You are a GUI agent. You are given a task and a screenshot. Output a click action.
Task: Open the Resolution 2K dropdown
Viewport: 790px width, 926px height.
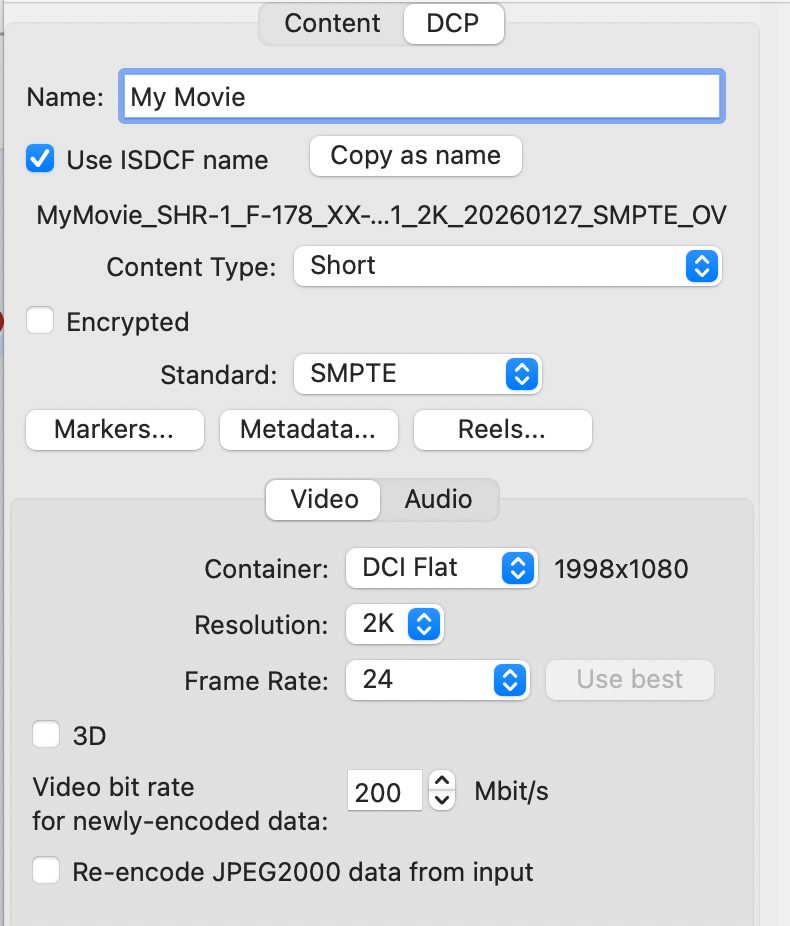[x=394, y=625]
